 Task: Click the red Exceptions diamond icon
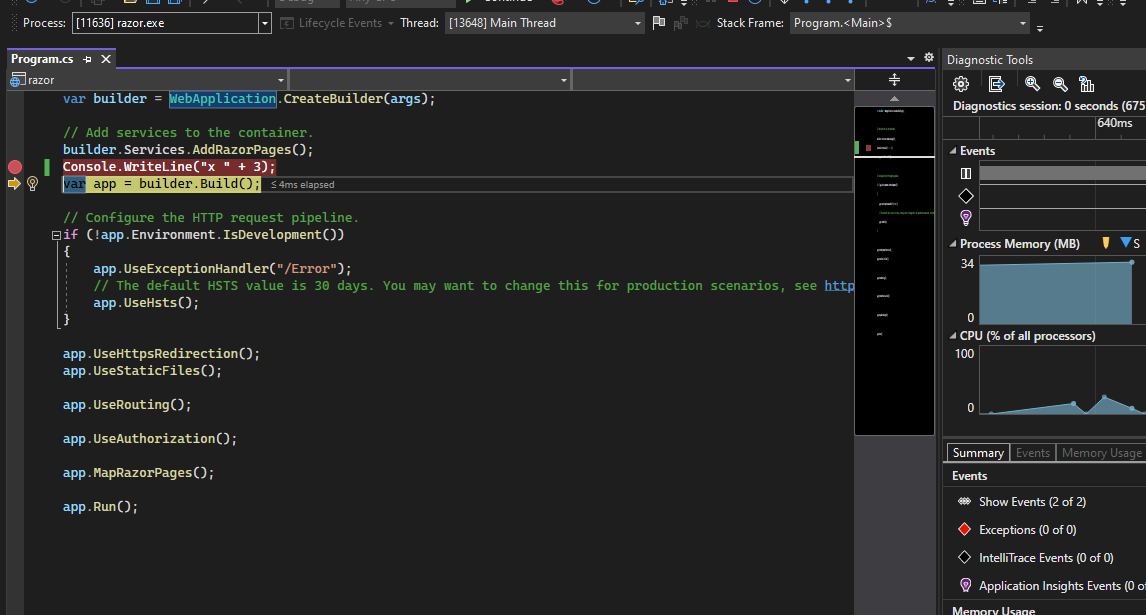pos(965,529)
